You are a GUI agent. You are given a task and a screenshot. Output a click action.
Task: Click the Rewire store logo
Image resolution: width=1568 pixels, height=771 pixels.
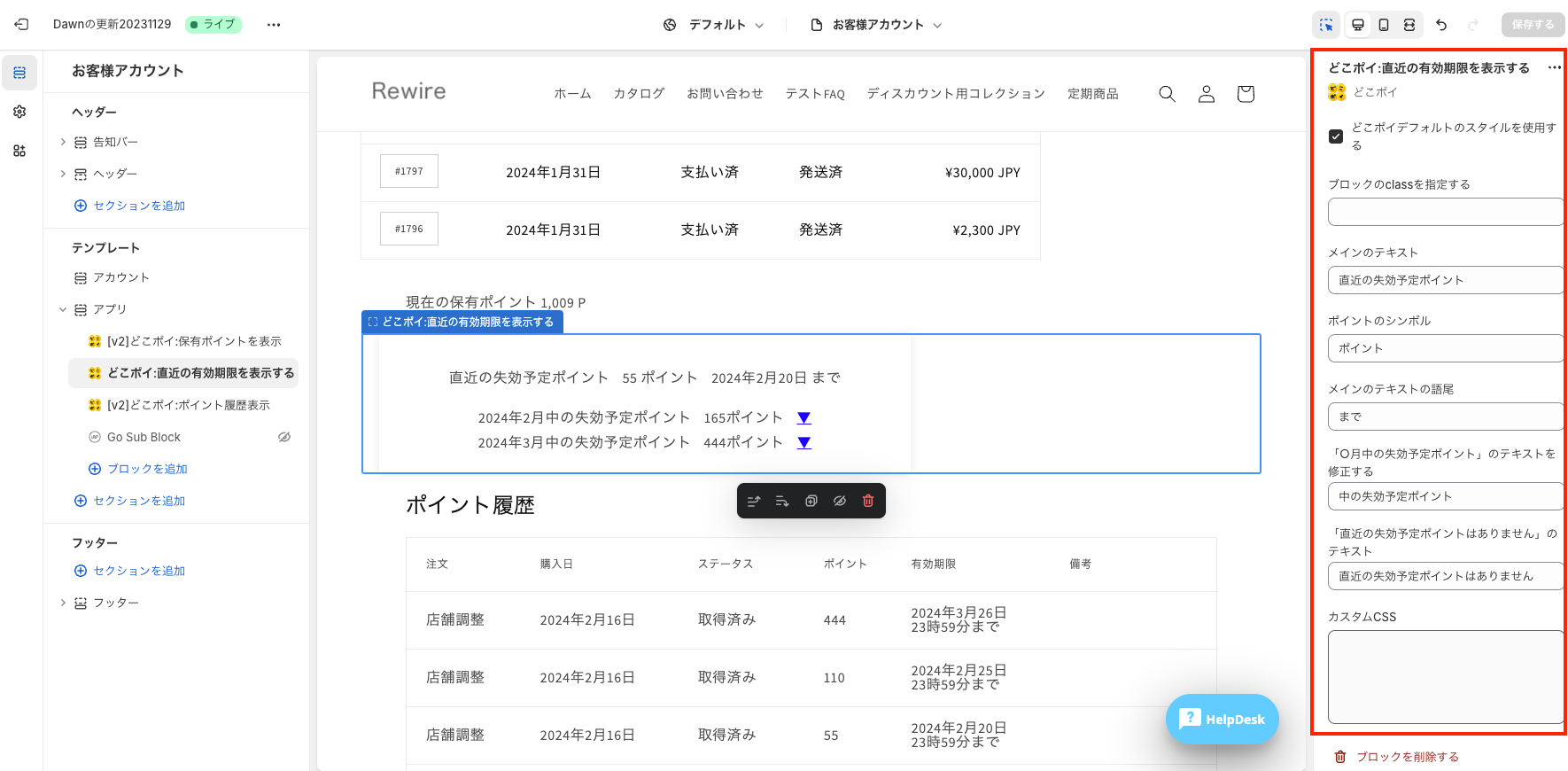(408, 91)
